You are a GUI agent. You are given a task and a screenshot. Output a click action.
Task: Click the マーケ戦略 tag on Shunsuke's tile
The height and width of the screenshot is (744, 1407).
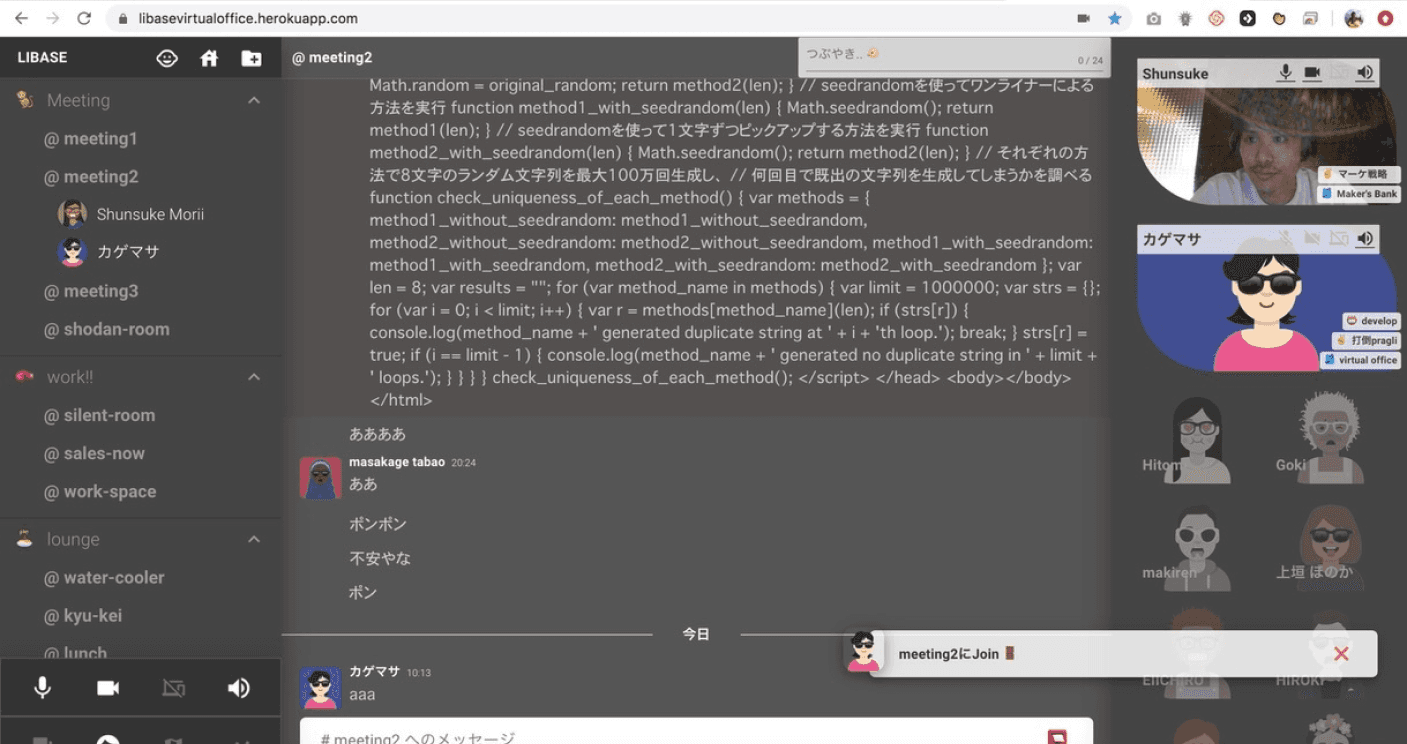click(1359, 174)
